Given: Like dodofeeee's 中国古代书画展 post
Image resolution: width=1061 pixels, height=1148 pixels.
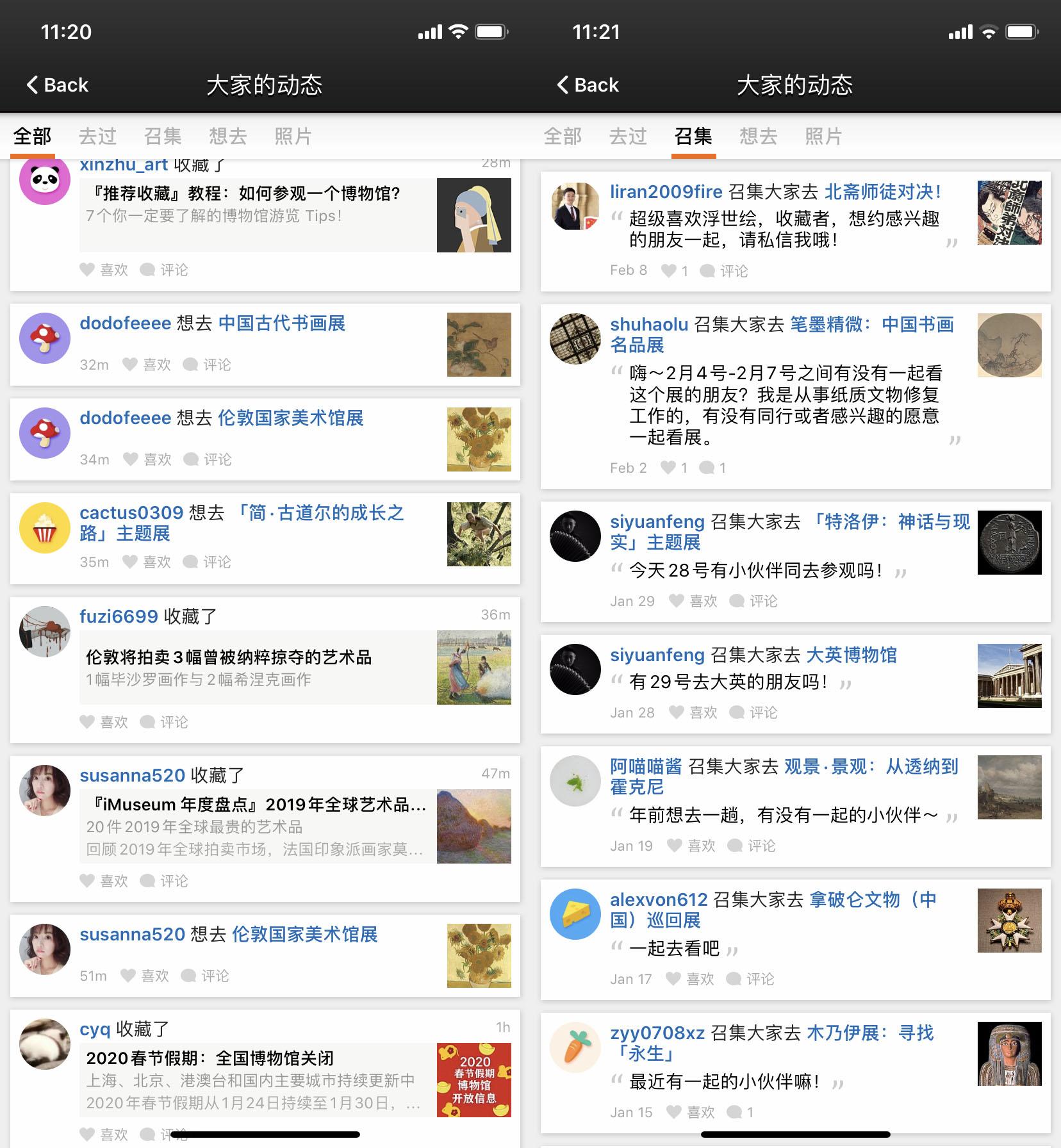Looking at the screenshot, I should pos(147,365).
